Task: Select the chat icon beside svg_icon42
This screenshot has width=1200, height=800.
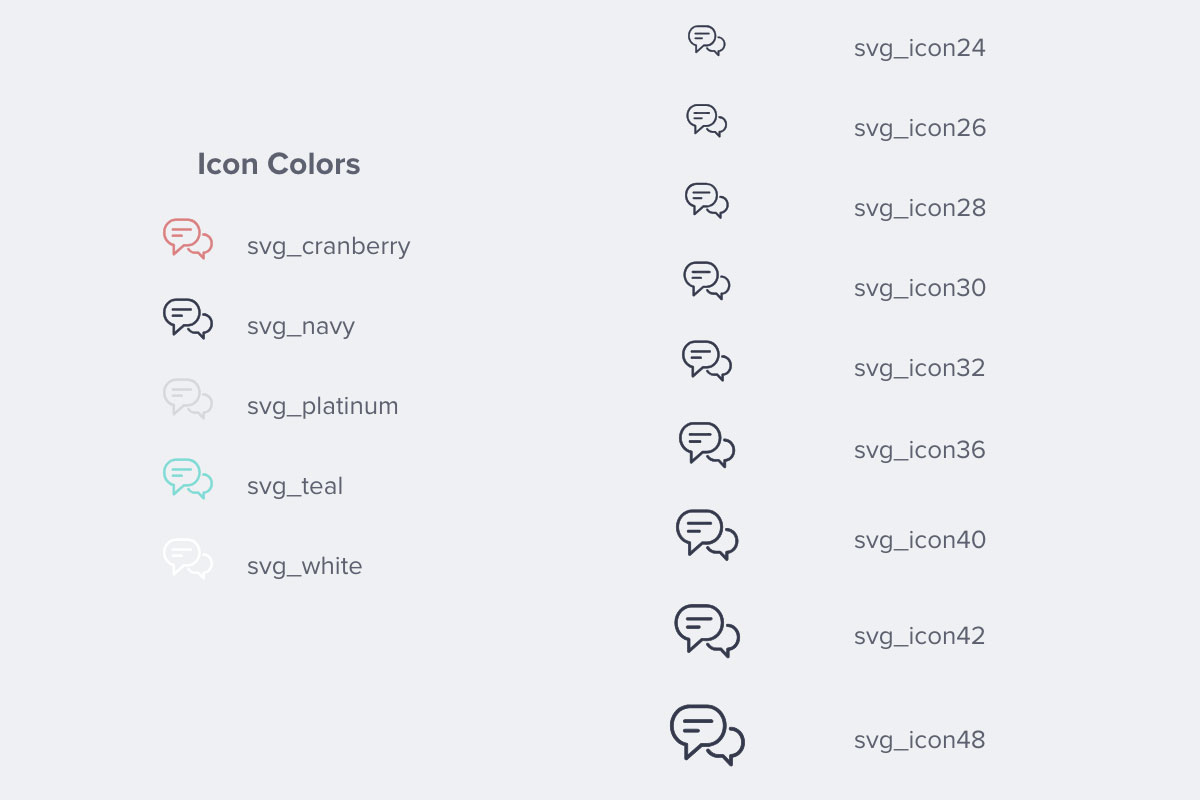Action: coord(707,631)
